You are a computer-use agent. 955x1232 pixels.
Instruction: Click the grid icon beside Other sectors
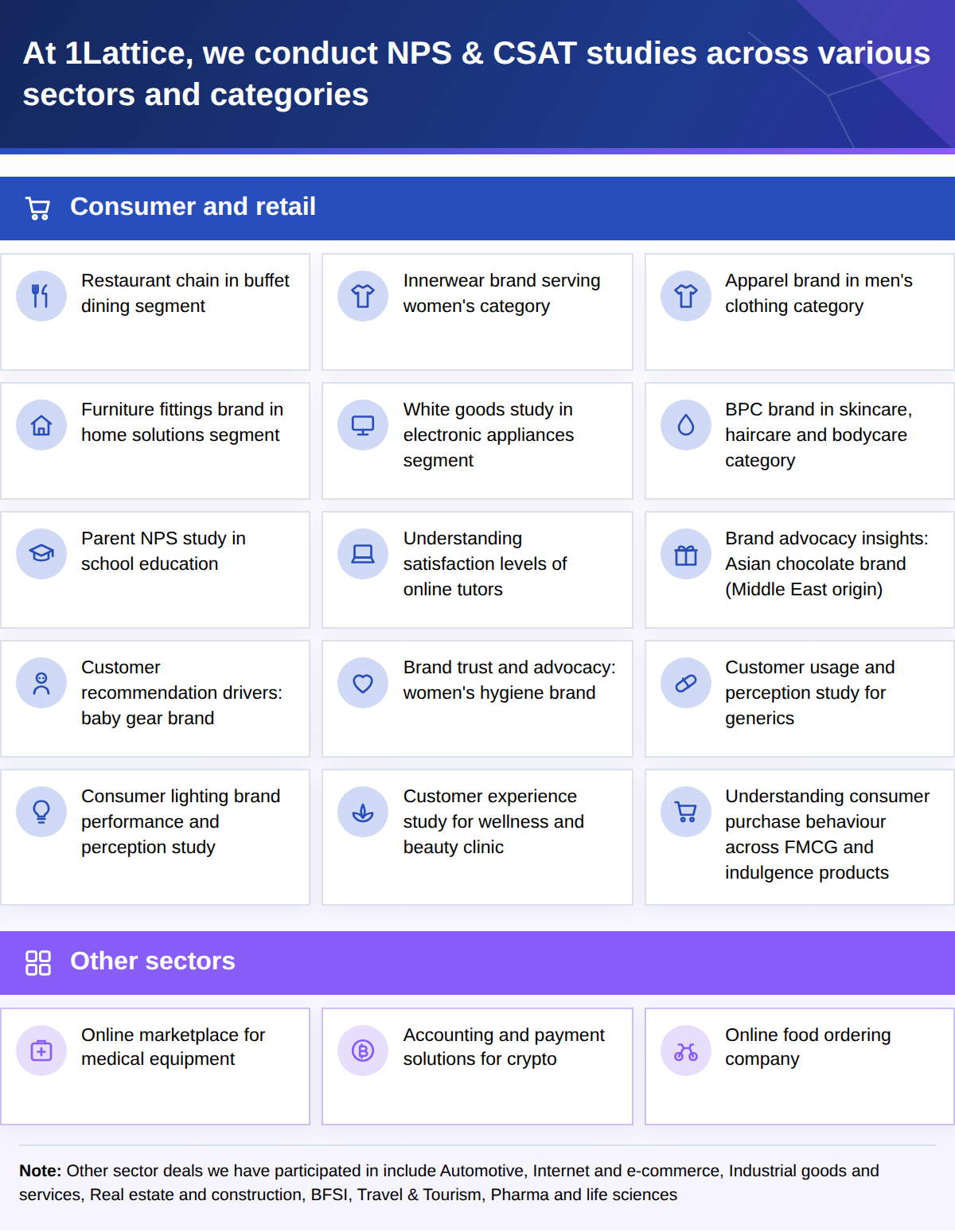tap(38, 962)
